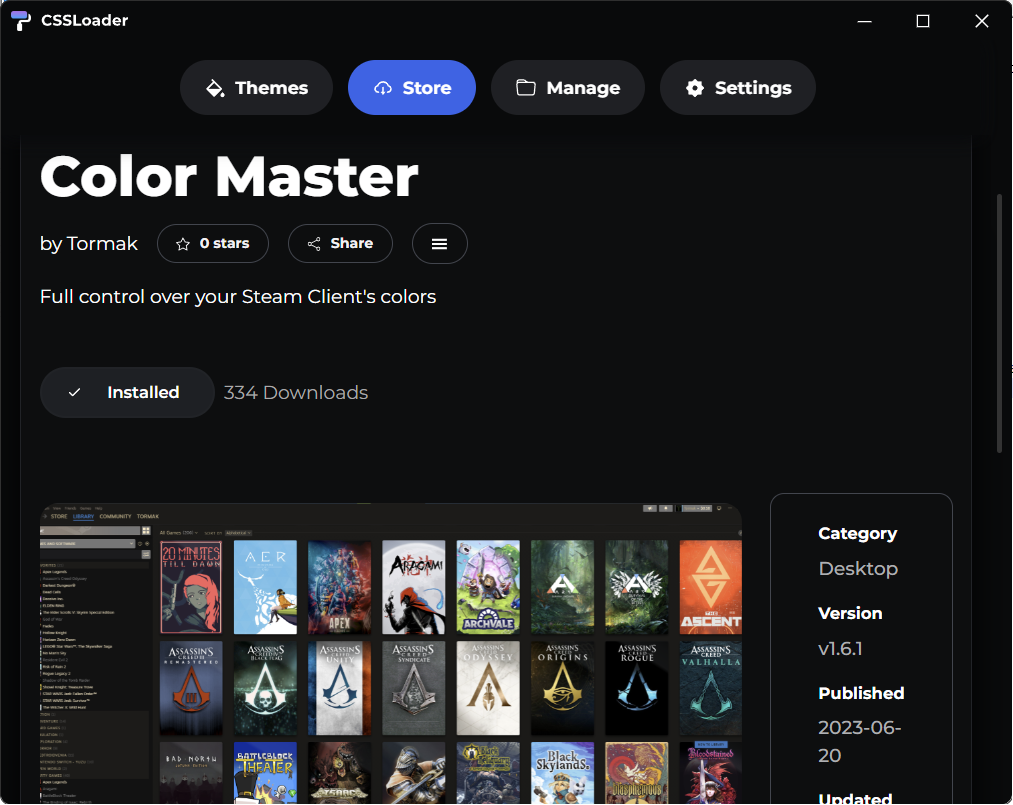Viewport: 1013px width, 805px height.
Task: Close the CSSLoader window
Action: [x=981, y=21]
